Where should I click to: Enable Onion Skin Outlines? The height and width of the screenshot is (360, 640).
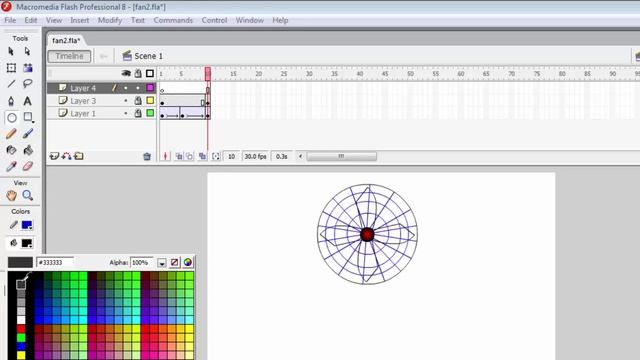tap(189, 156)
